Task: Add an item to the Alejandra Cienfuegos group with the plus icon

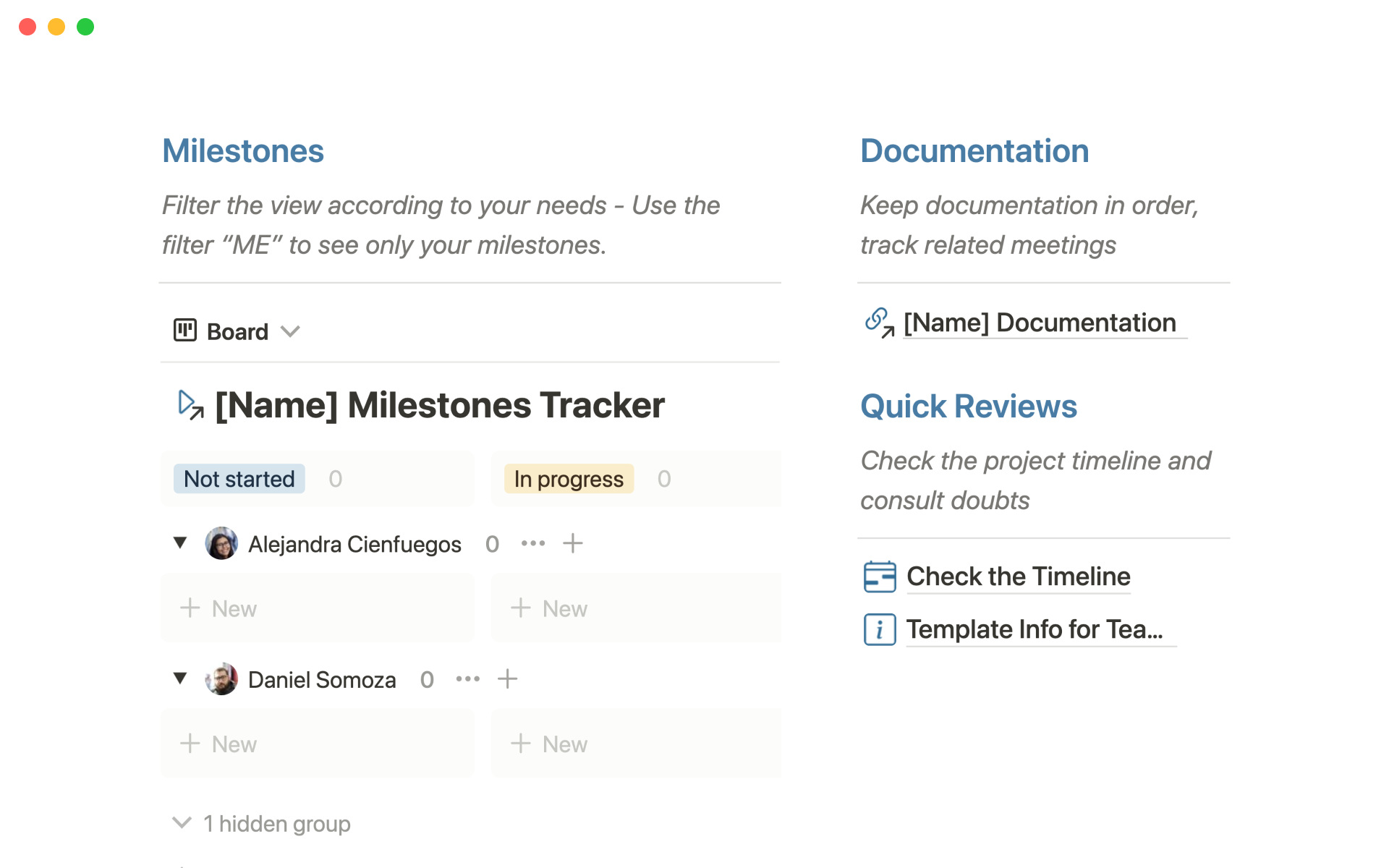Action: click(573, 543)
